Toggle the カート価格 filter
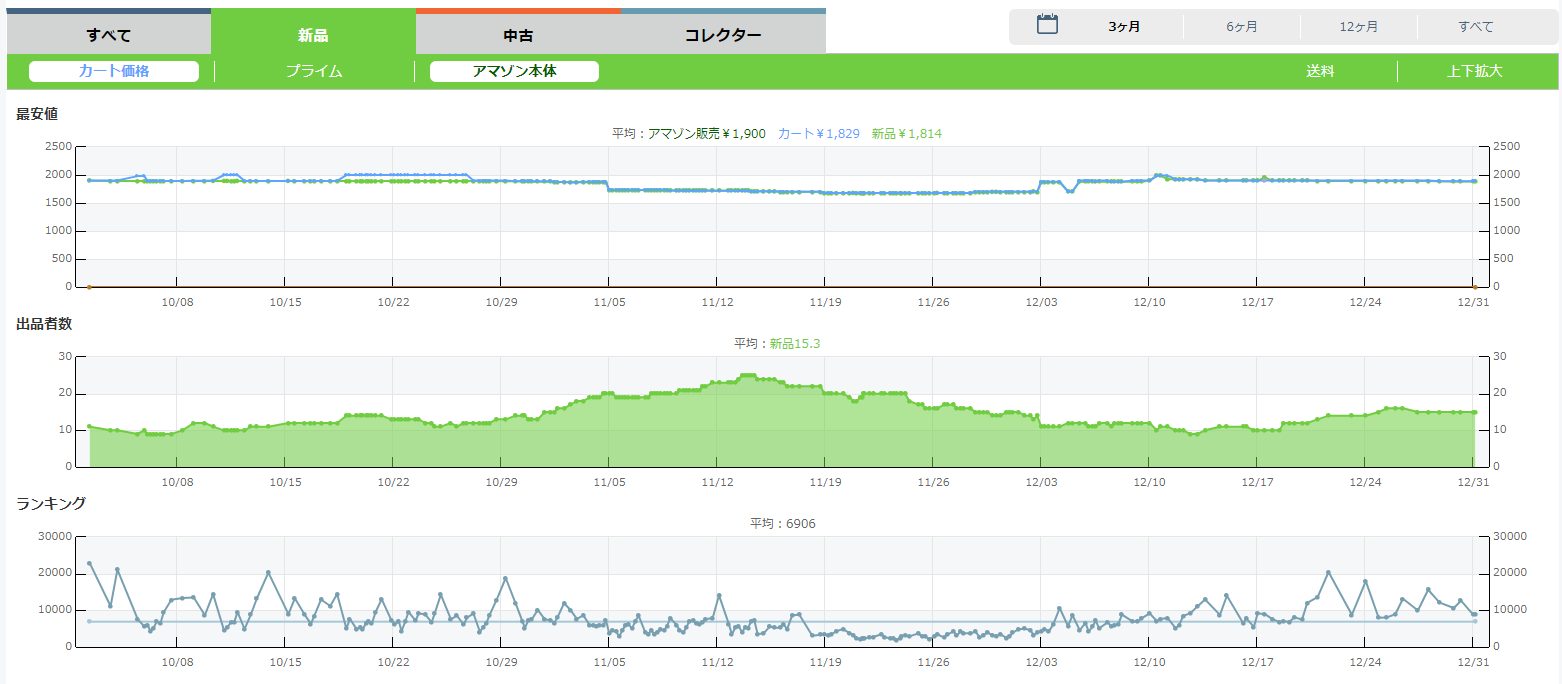Viewport: 1562px width, 684px height. (x=114, y=71)
